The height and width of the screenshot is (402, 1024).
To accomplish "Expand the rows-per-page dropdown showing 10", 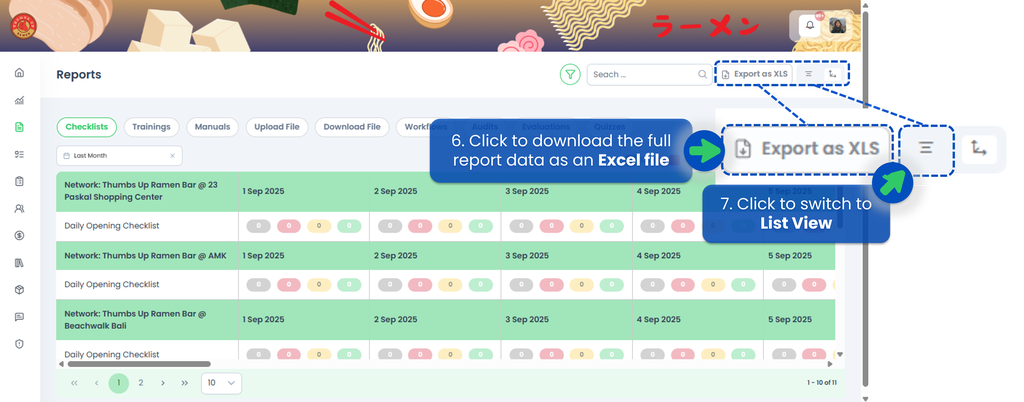I will point(222,383).
